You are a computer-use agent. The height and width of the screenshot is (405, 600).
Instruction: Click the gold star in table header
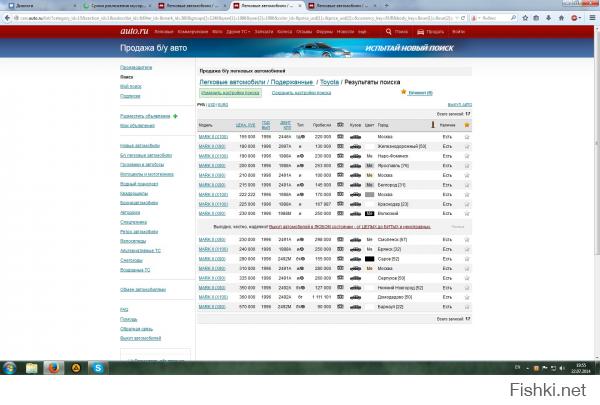pos(466,125)
